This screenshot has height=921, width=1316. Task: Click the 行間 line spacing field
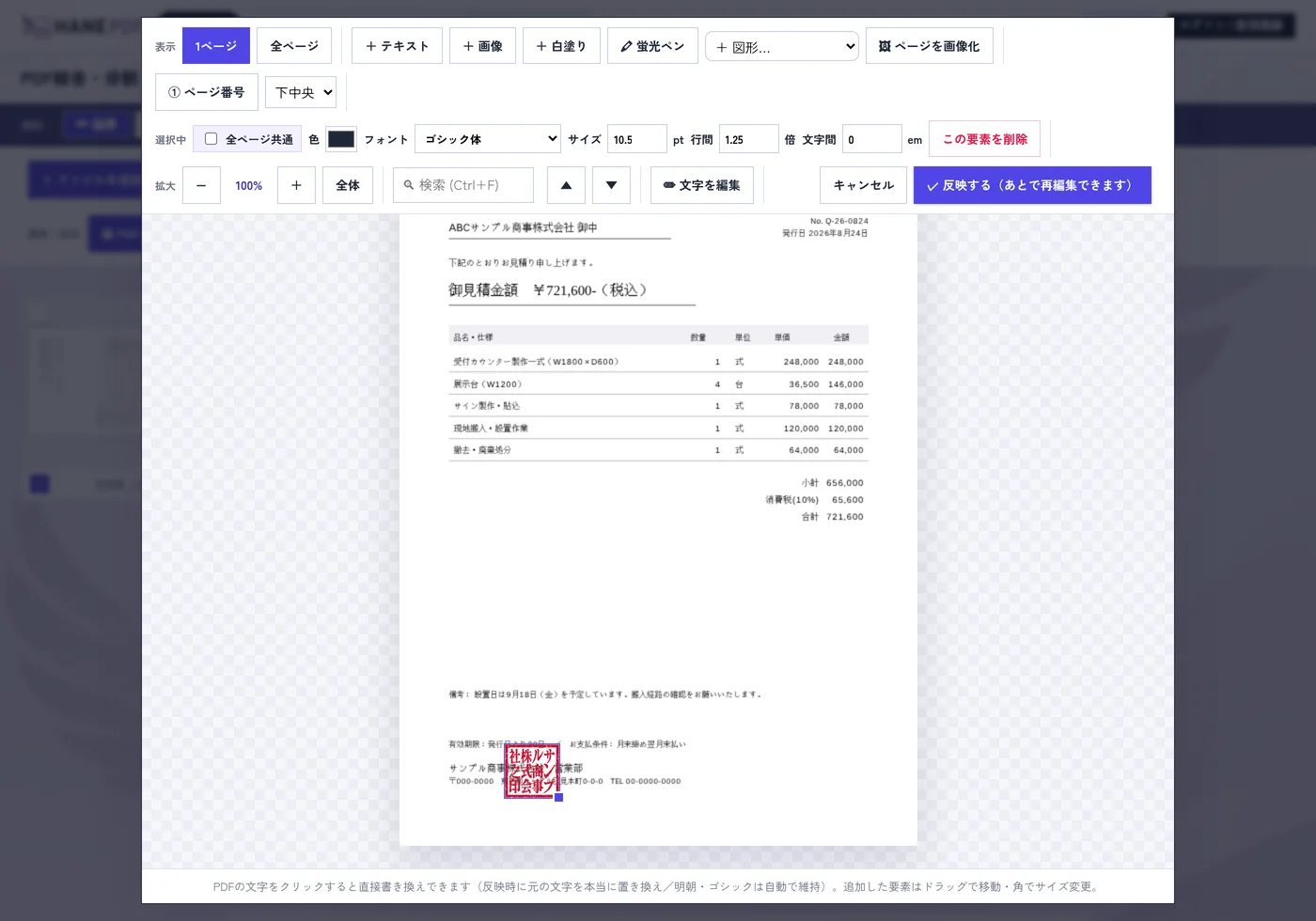(749, 139)
